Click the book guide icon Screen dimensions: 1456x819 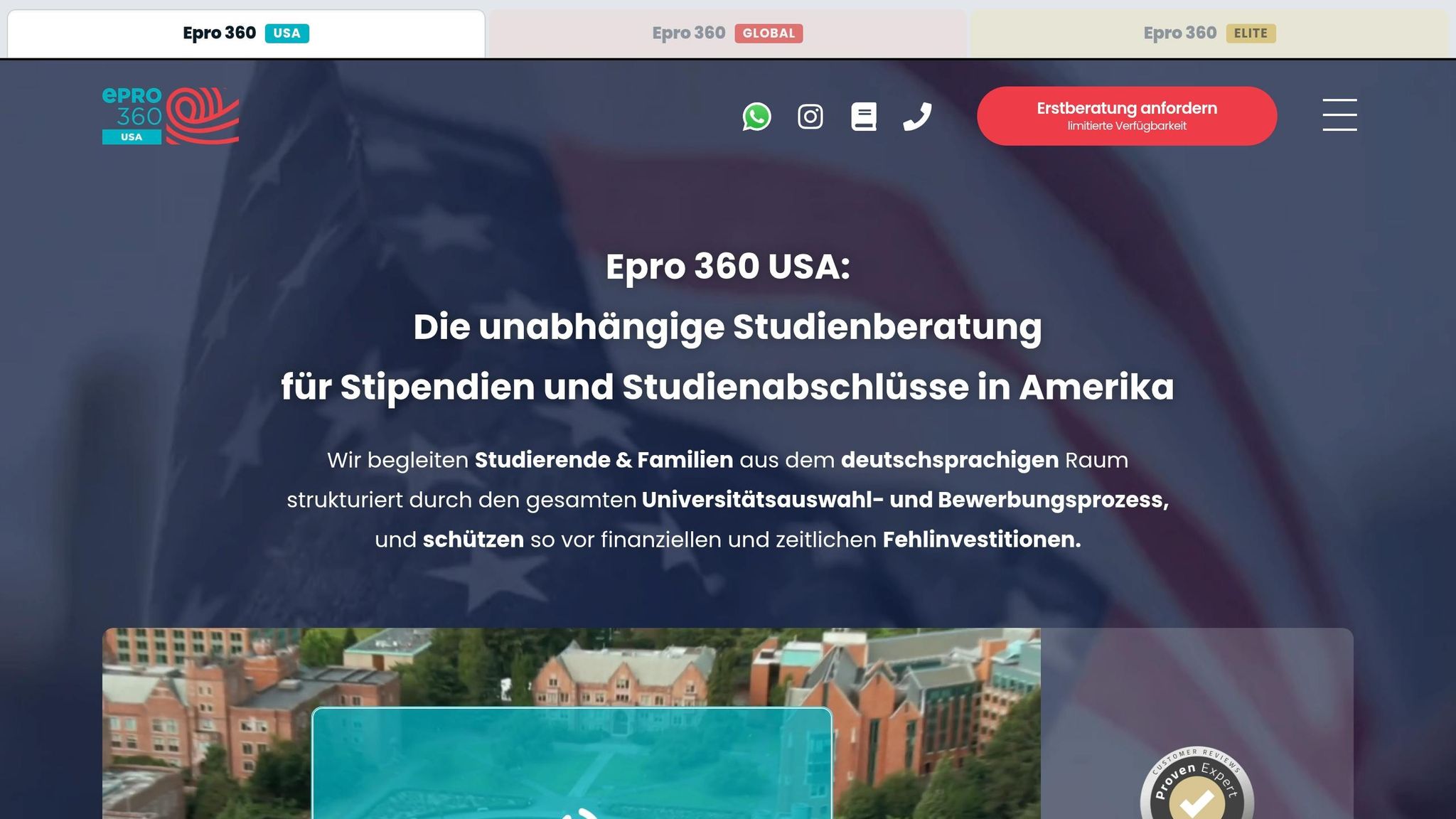[x=864, y=117]
